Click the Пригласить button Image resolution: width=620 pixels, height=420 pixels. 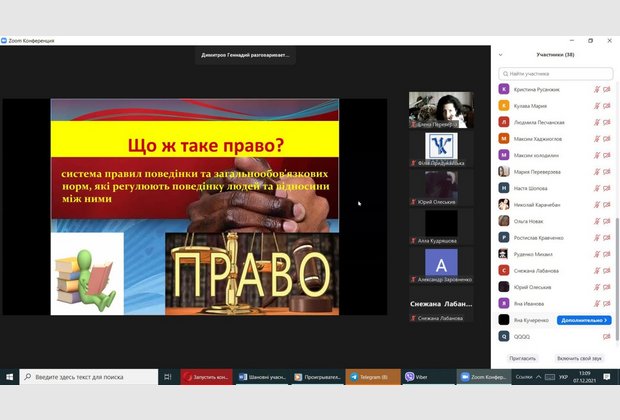522,358
